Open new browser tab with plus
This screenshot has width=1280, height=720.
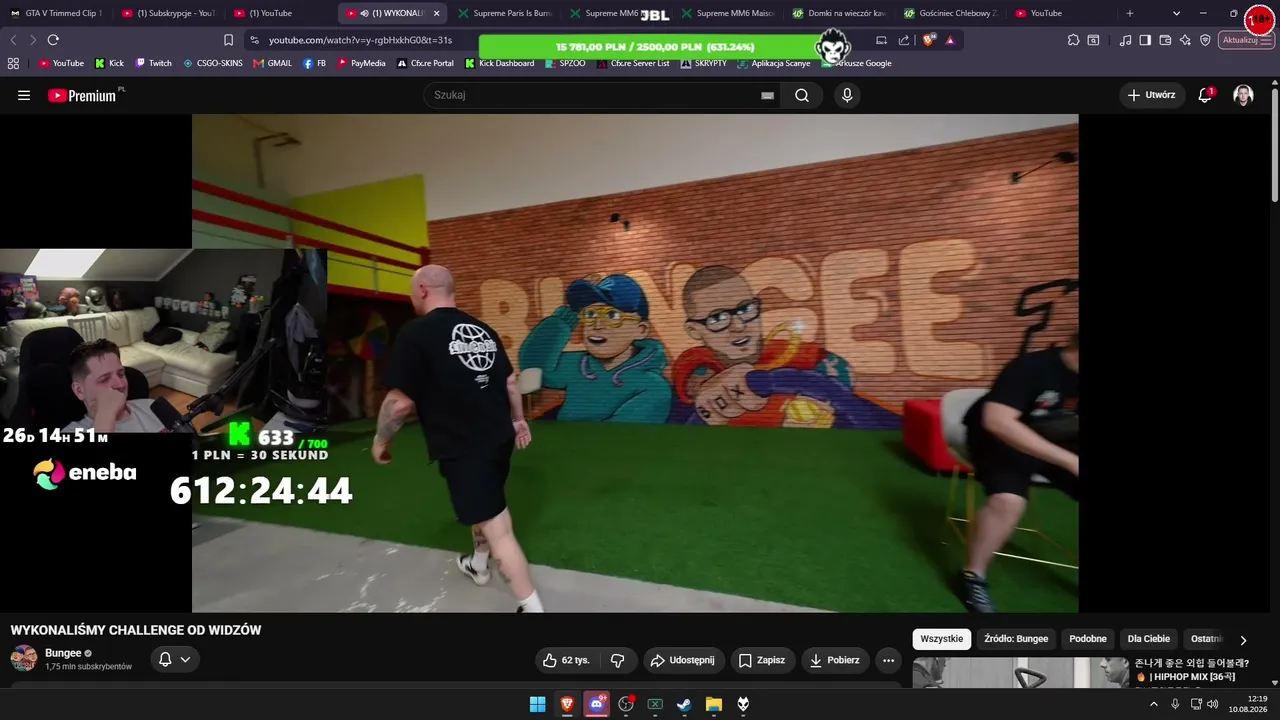click(x=1130, y=13)
